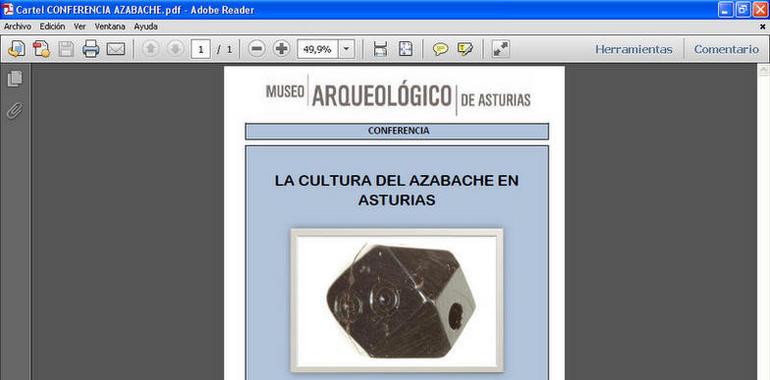Image resolution: width=770 pixels, height=380 pixels.
Task: Open the Ventana menu
Action: click(x=110, y=27)
